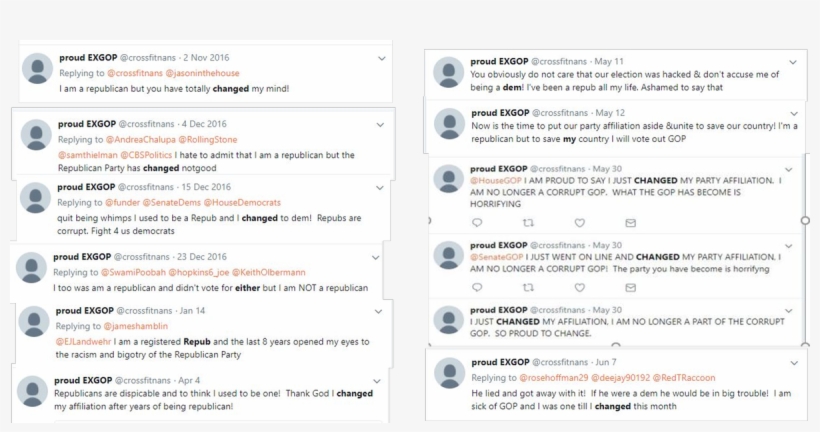This screenshot has width=820, height=432.
Task: Visit the @RollingStone profile link
Action: [212, 139]
